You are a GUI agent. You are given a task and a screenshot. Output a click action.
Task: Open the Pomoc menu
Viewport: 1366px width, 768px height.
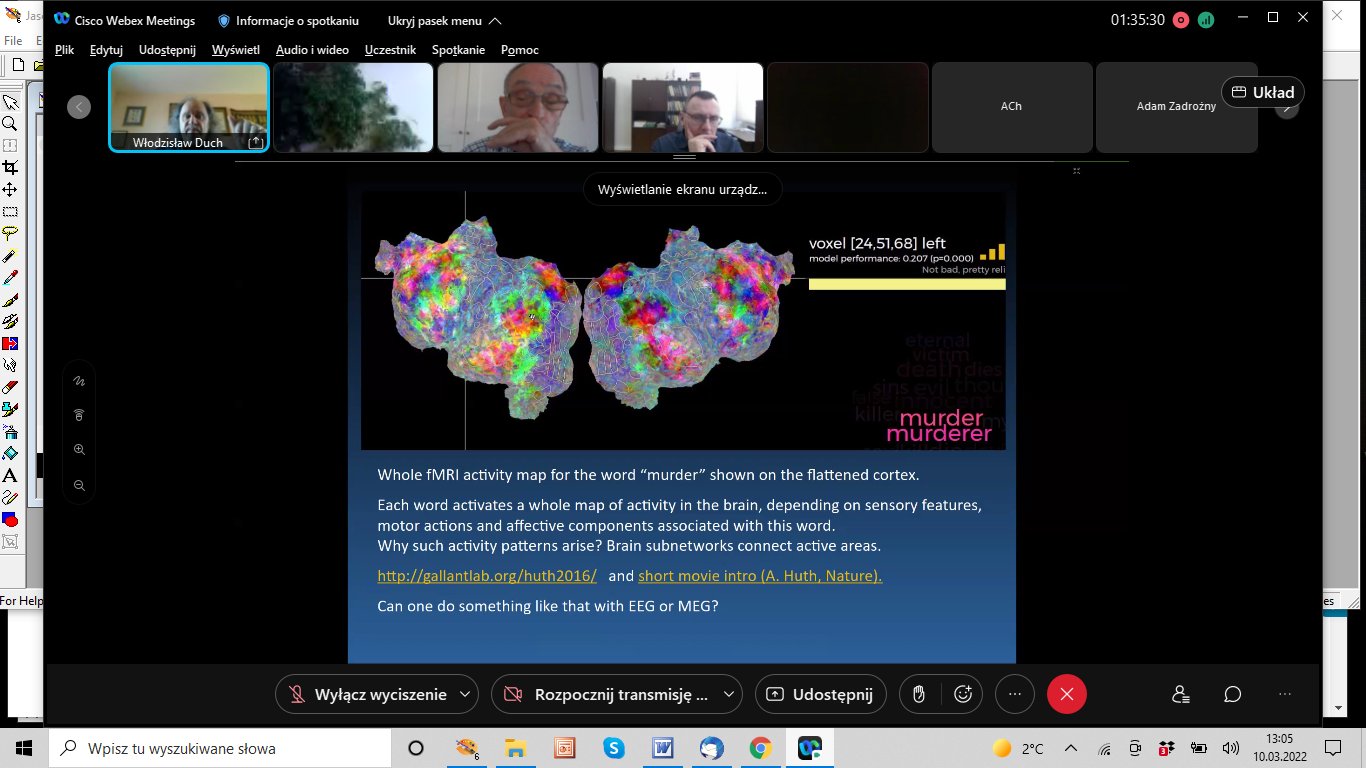coord(520,50)
